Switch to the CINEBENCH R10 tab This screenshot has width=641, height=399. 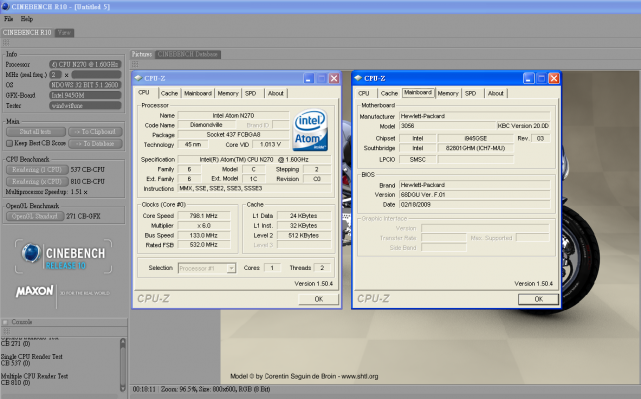(27, 32)
